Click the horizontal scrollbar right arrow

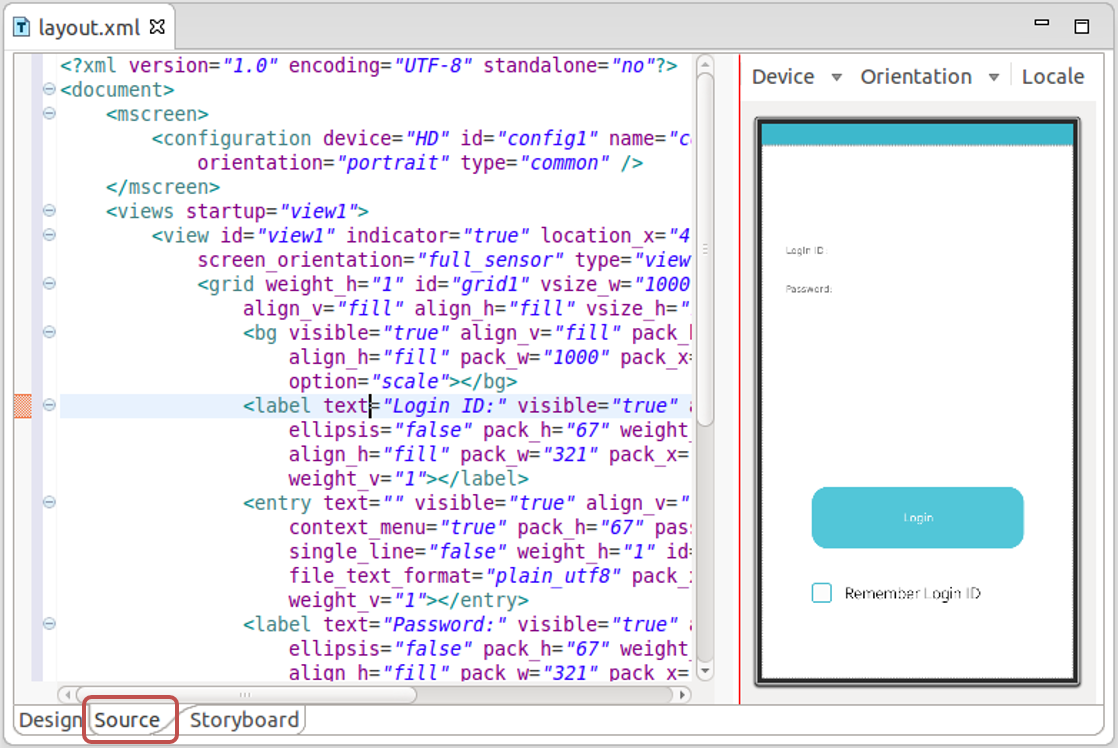683,694
